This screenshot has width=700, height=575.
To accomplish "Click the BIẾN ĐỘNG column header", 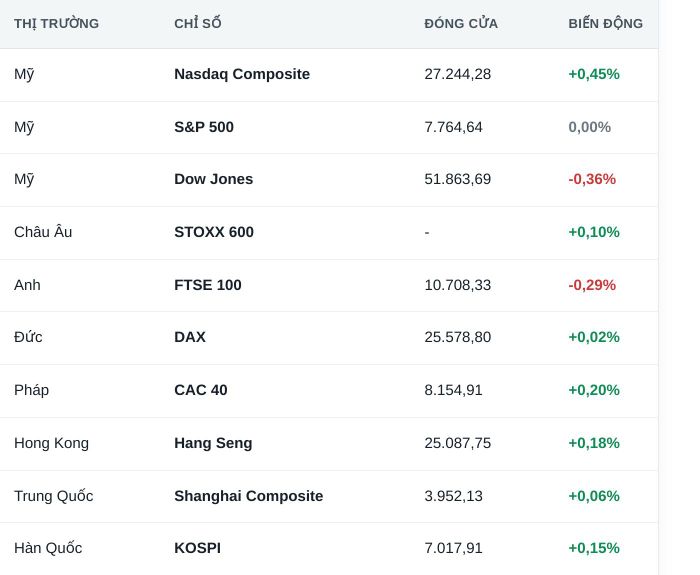I will (605, 24).
